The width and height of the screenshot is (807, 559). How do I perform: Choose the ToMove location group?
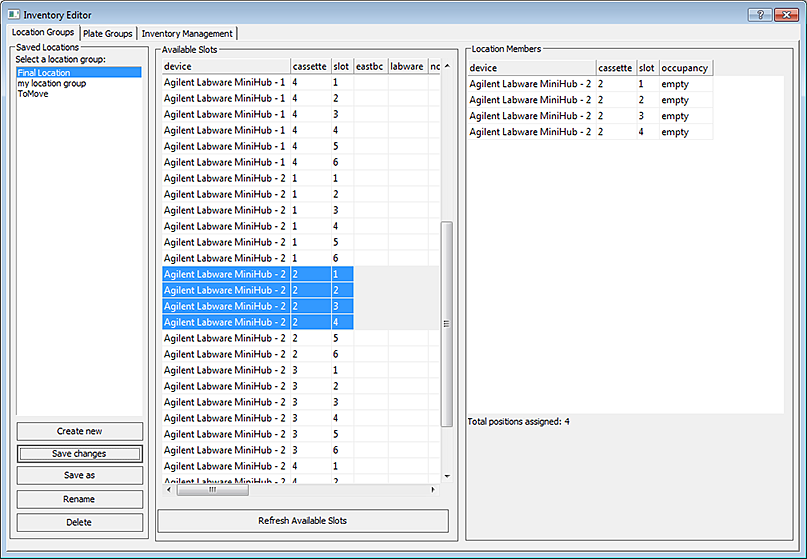pyautogui.click(x=32, y=94)
